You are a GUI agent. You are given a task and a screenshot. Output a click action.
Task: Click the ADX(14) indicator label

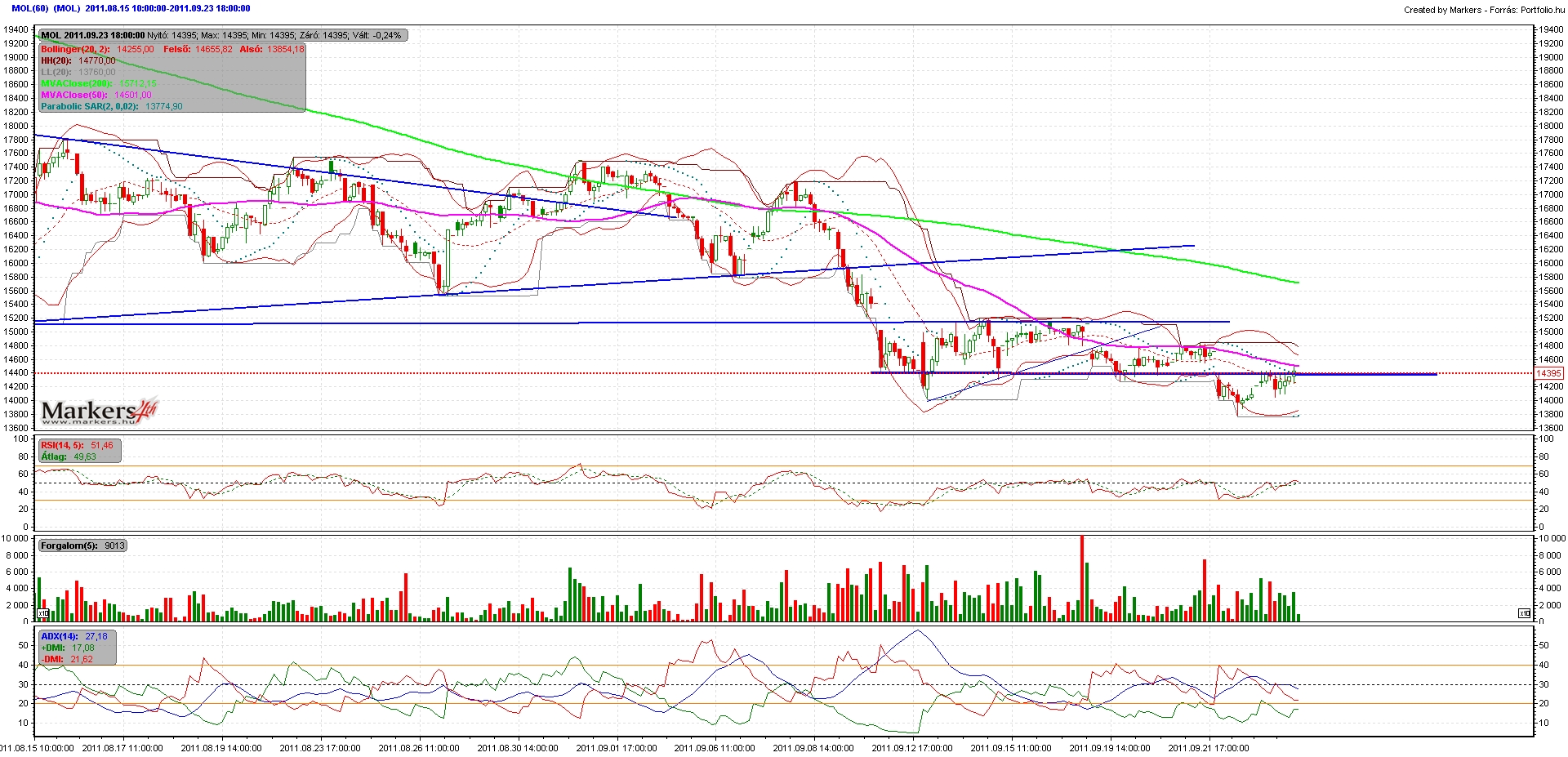[60, 636]
